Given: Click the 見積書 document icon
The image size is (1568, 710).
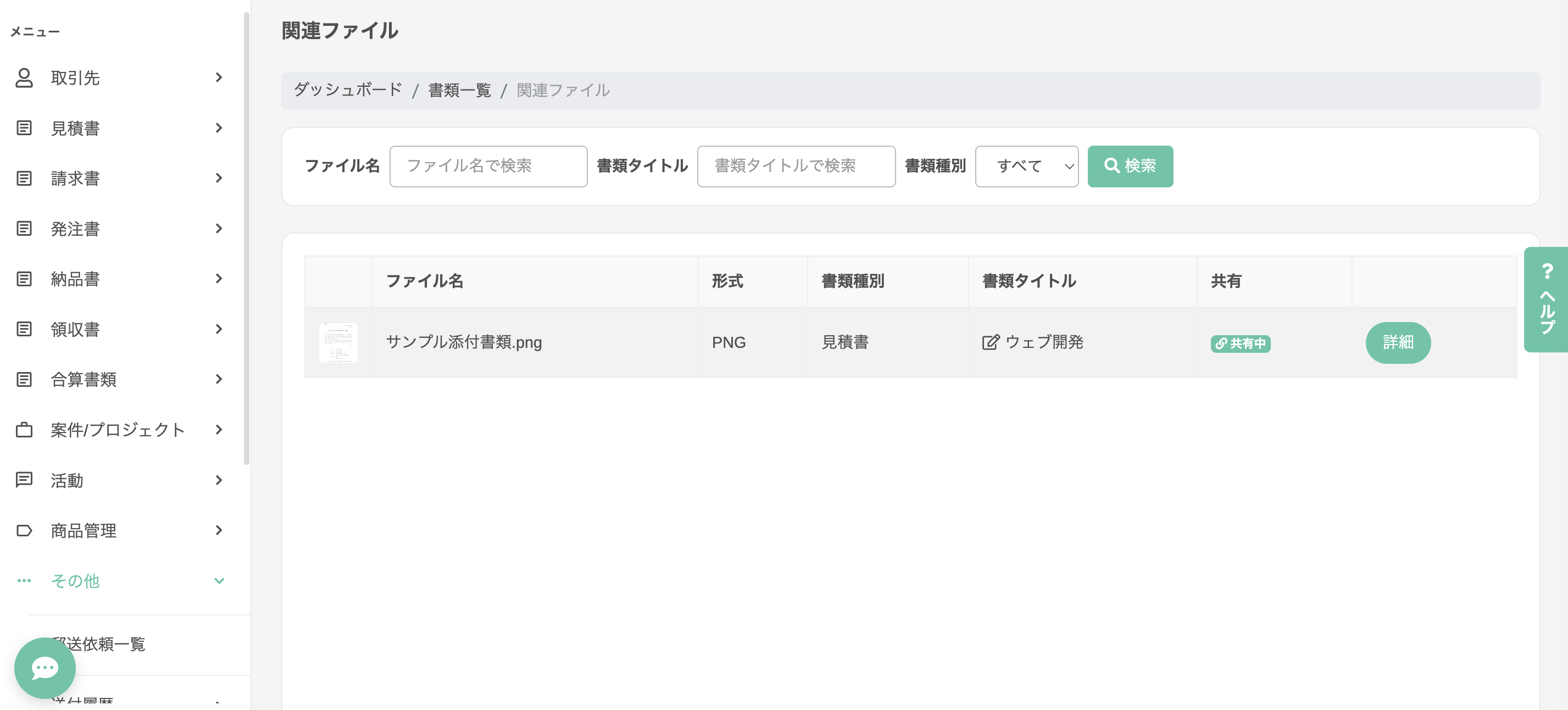Looking at the screenshot, I should [24, 128].
